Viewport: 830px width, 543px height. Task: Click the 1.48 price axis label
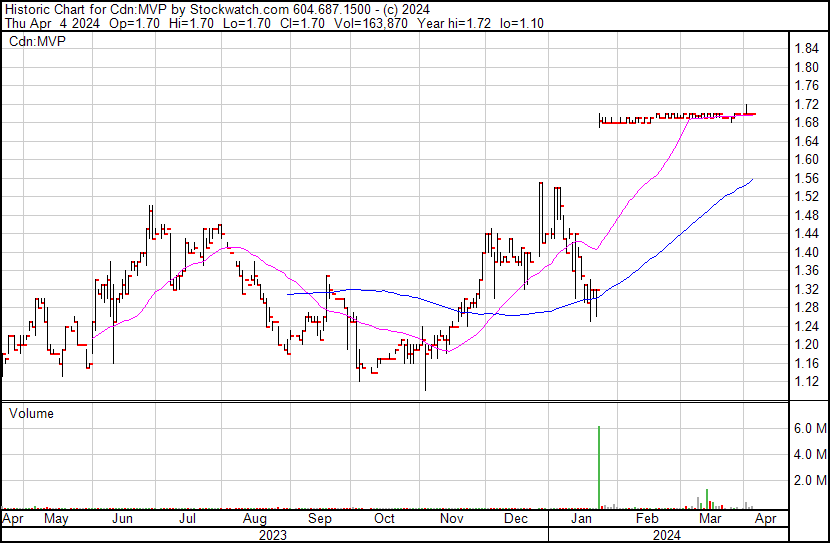click(x=806, y=215)
